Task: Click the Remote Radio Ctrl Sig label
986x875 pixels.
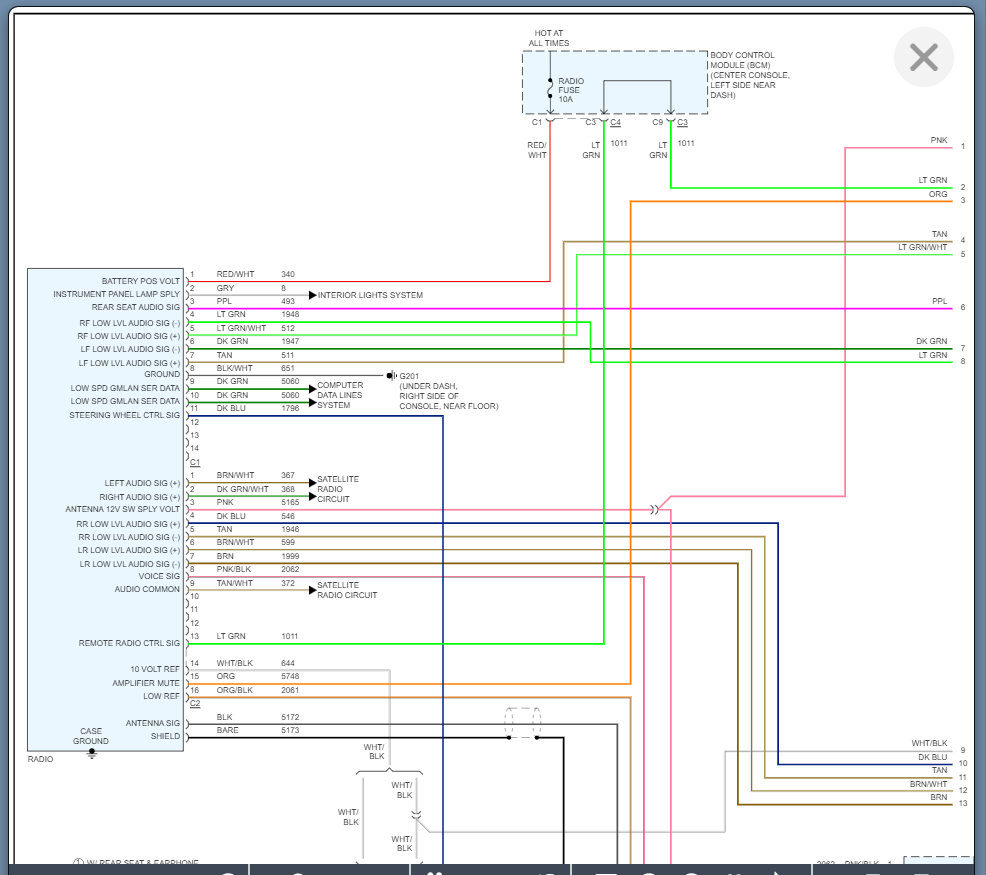Action: (129, 643)
